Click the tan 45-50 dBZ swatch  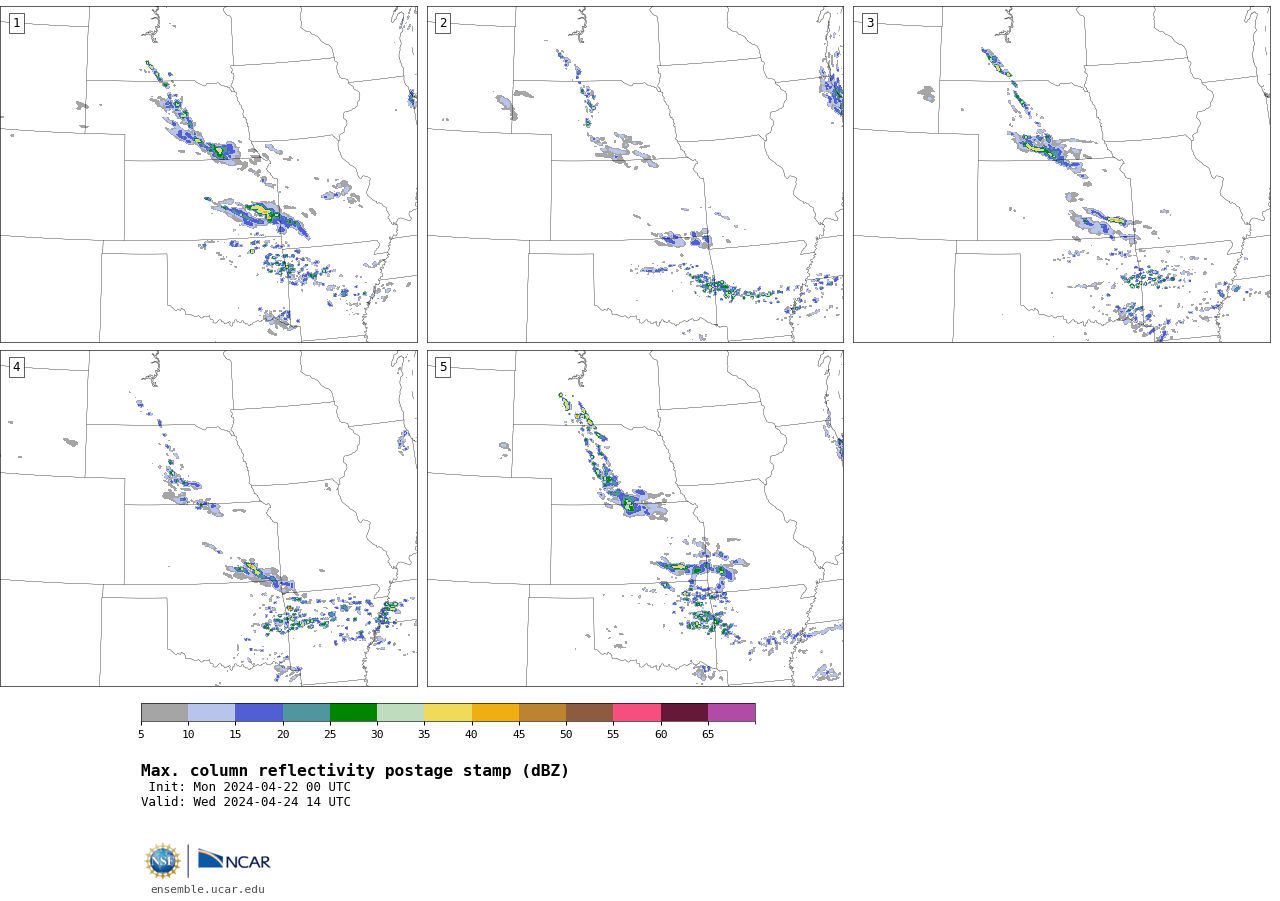tap(542, 713)
